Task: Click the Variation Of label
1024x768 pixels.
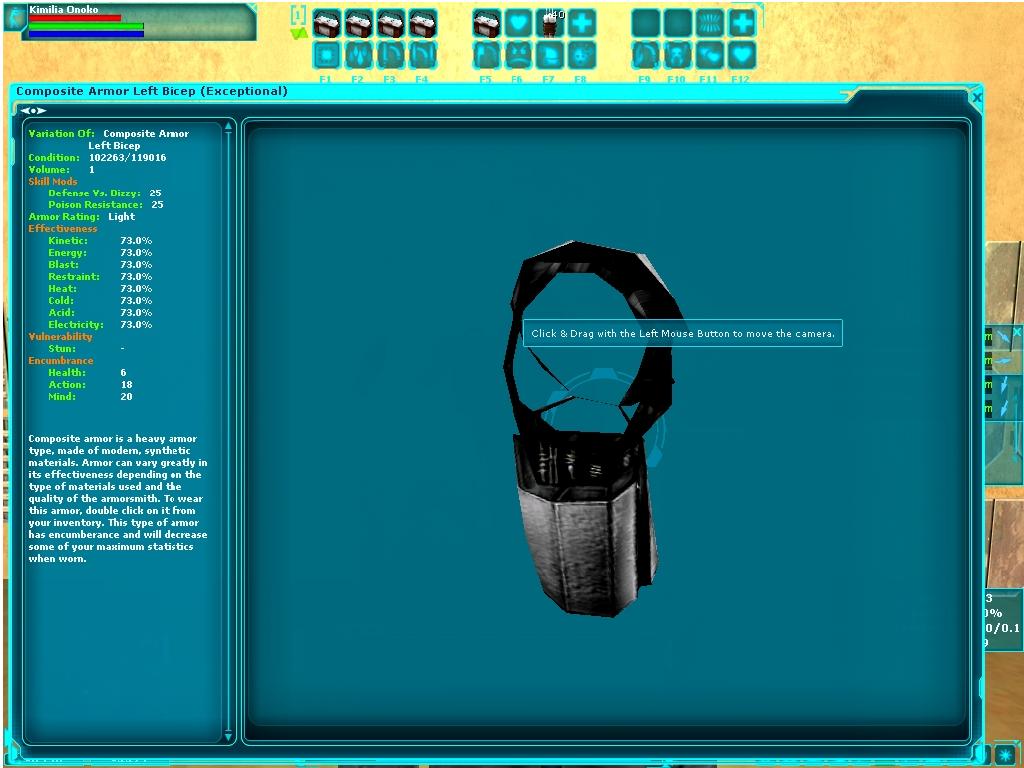Action: coord(61,133)
